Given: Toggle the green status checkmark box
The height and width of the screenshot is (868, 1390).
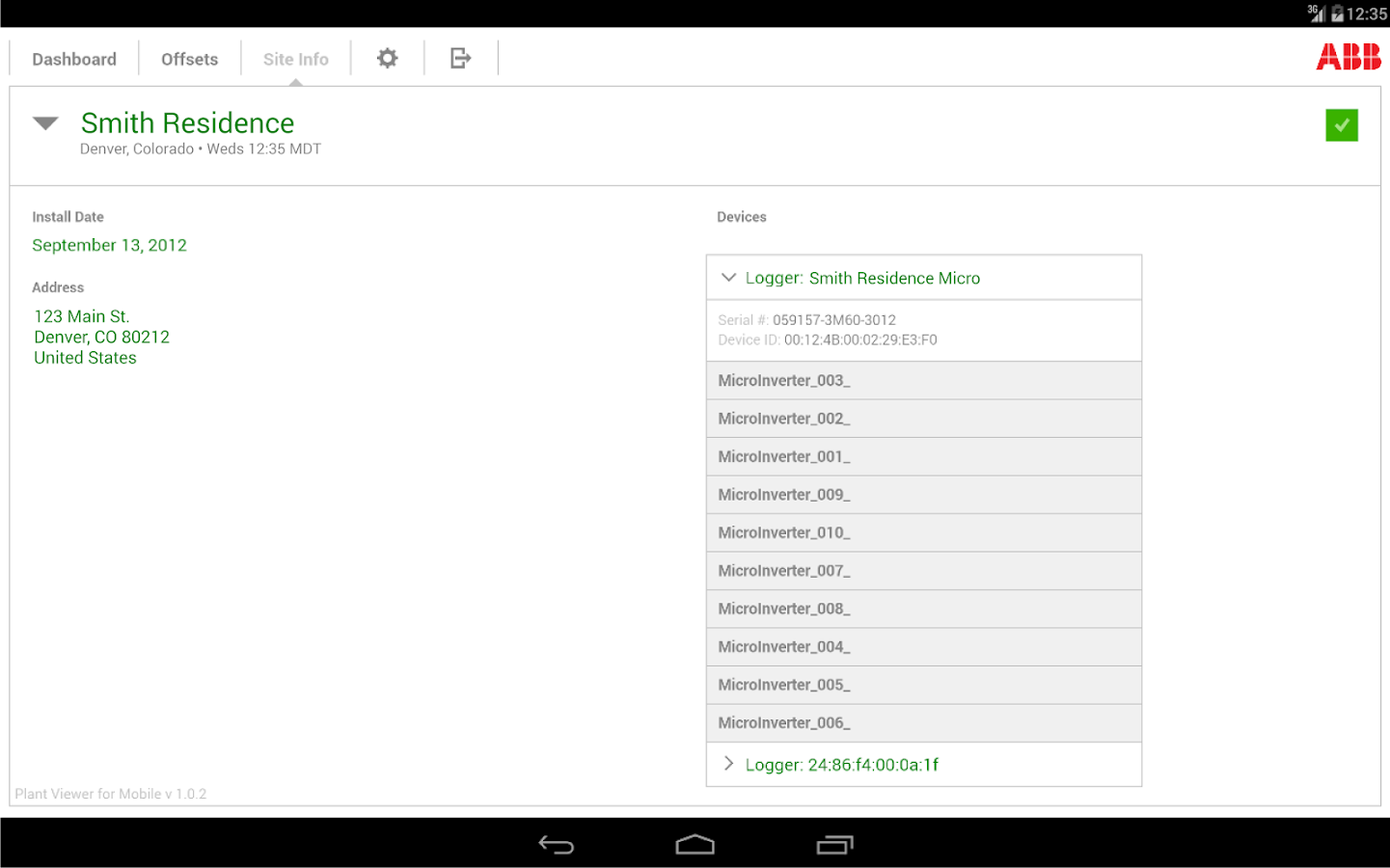Looking at the screenshot, I should click(1341, 125).
